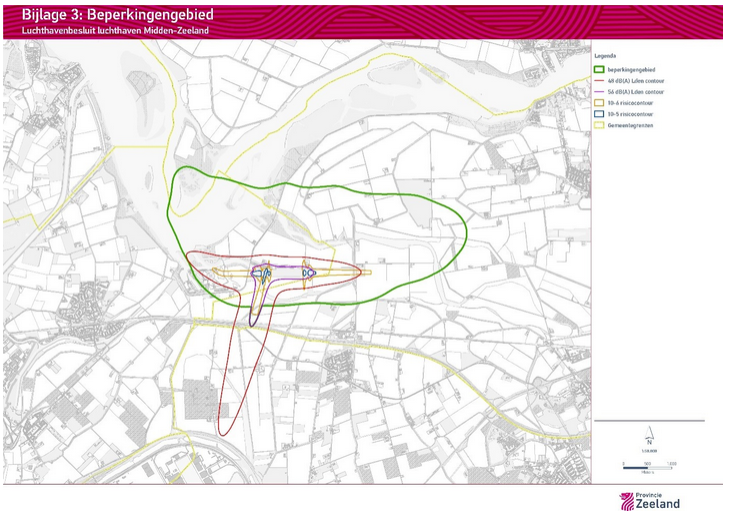Click the purple 56 dB(A) Lden line symbol

click(x=599, y=92)
